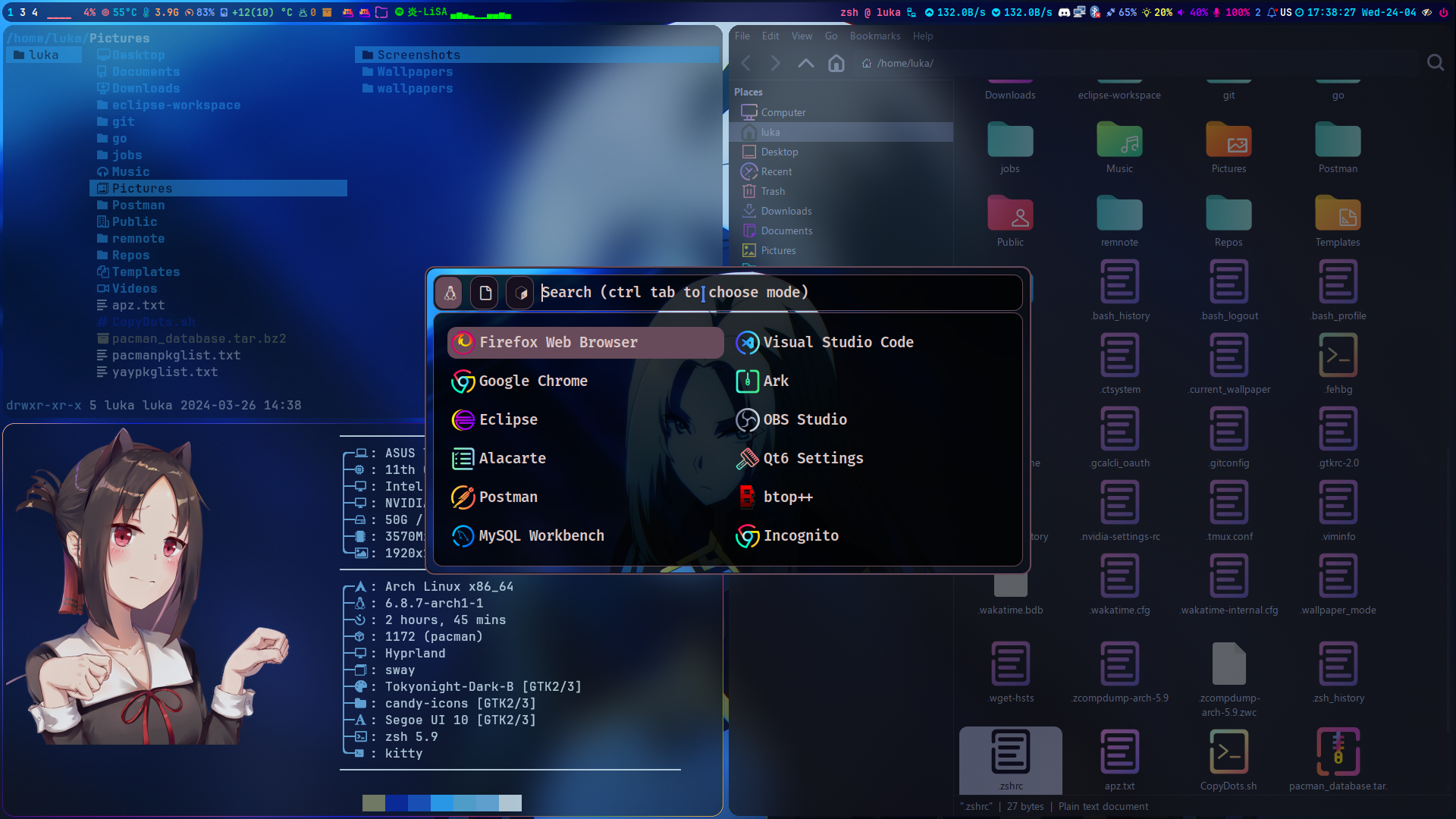Open the Edit menu in file manager
Image resolution: width=1456 pixels, height=819 pixels.
point(770,36)
